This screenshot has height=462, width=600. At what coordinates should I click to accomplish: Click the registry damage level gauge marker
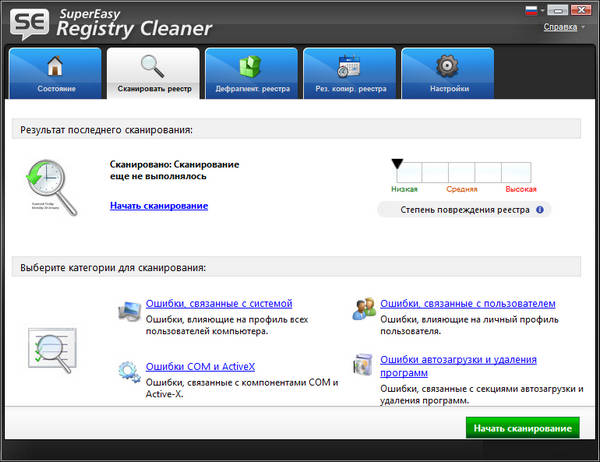pos(398,163)
